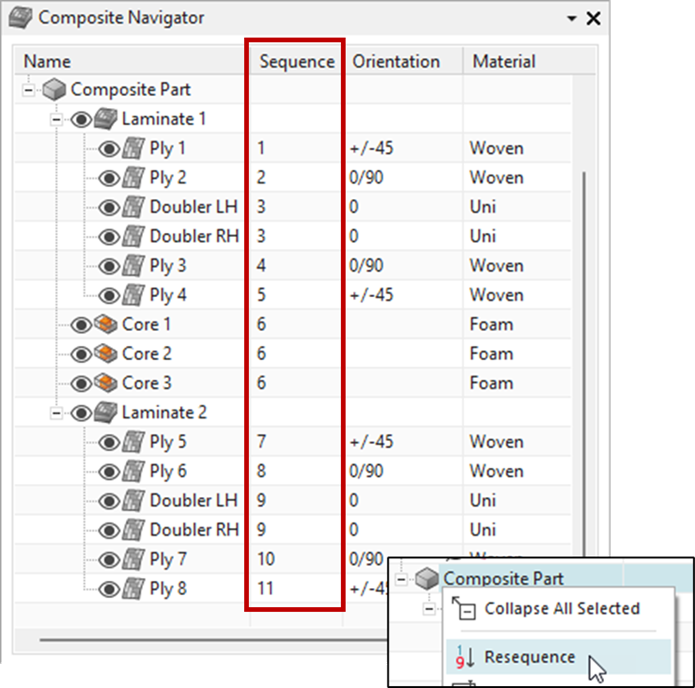The height and width of the screenshot is (688, 695).
Task: Click the Material column header
Action: point(503,61)
